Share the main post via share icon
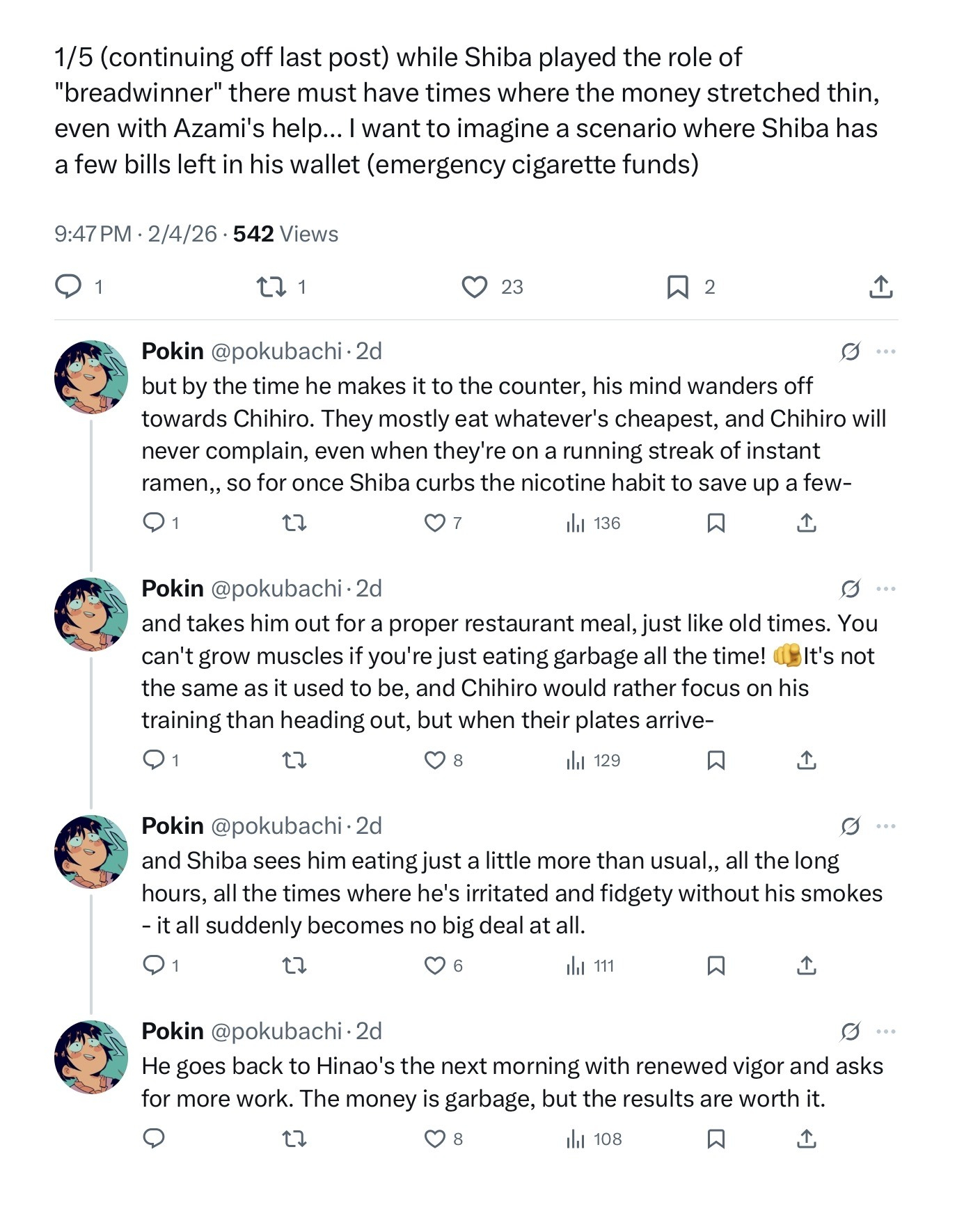Viewport: 980px width, 1225px height. click(880, 287)
